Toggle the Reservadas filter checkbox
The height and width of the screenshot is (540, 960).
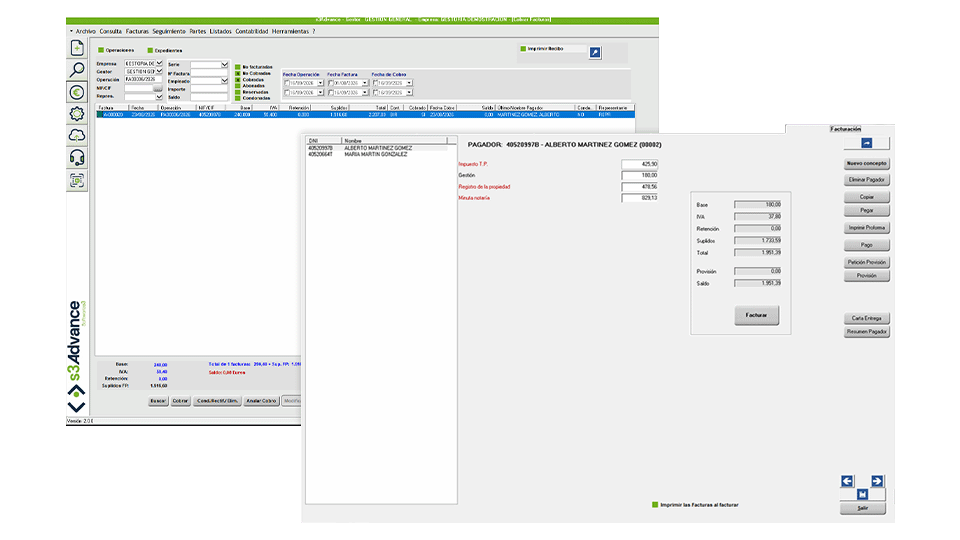[238, 92]
